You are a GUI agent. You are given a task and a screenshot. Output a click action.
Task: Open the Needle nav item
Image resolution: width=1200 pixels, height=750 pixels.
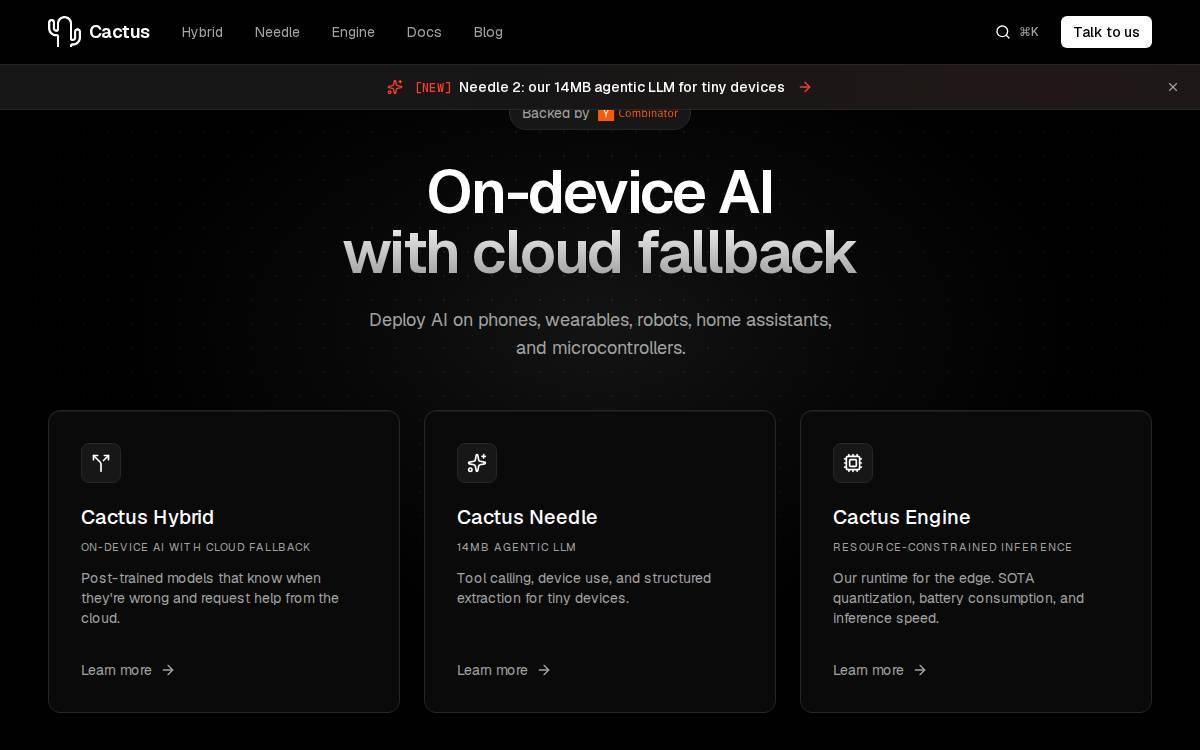(277, 32)
